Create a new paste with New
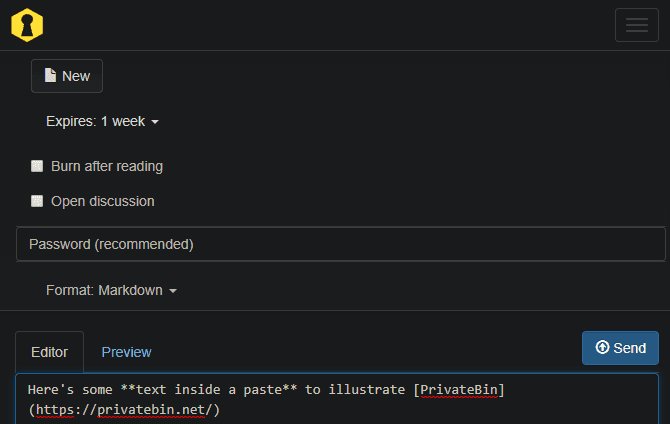The image size is (670, 424). (x=67, y=76)
